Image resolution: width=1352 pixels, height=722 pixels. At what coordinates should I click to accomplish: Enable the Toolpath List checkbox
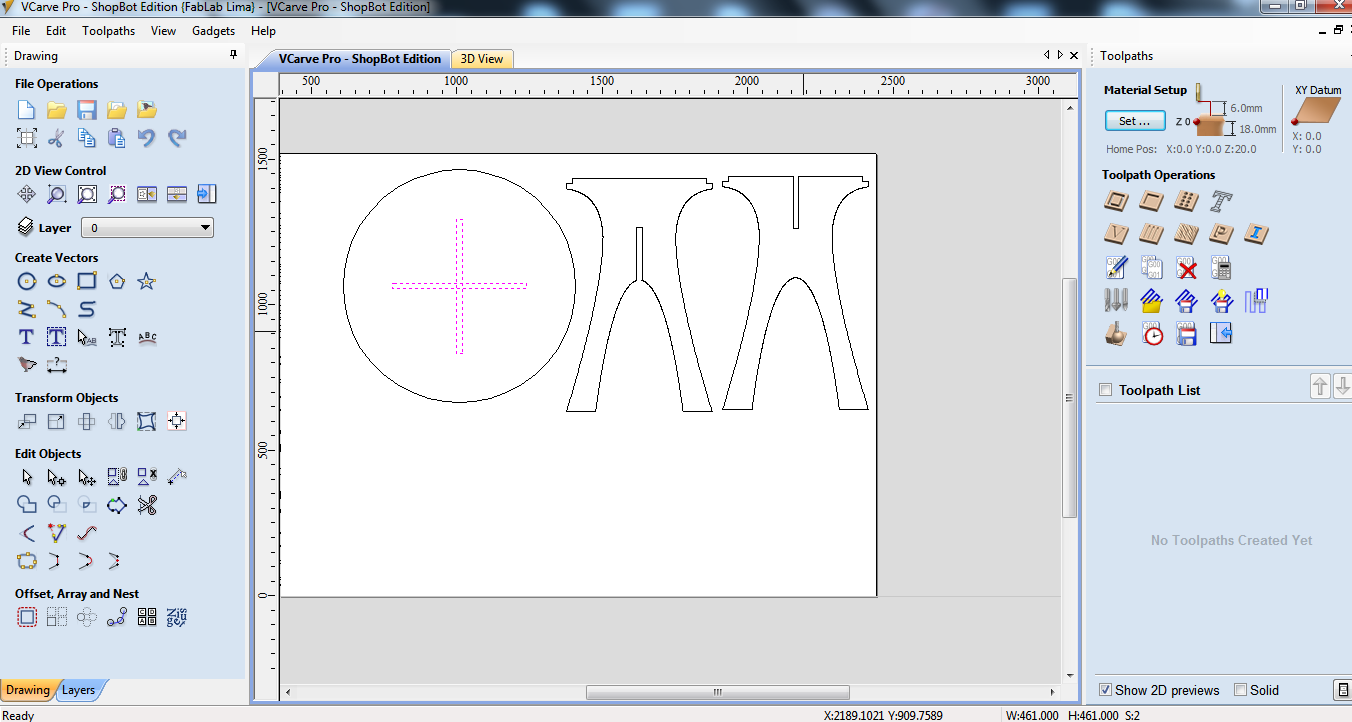[x=1105, y=390]
